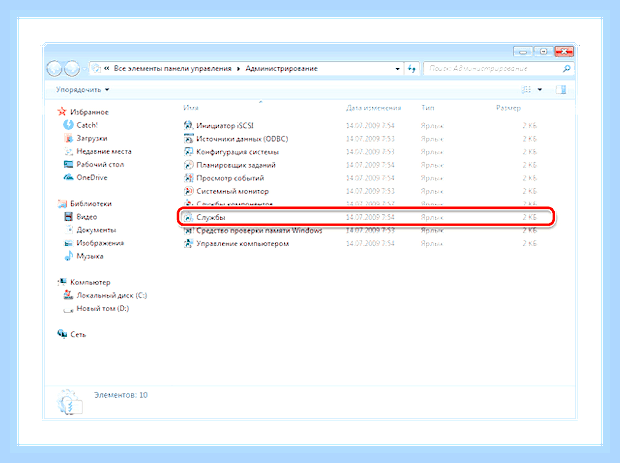The image size is (620, 463).
Task: Select the Библиотеки tree label
Action: pyautogui.click(x=91, y=204)
